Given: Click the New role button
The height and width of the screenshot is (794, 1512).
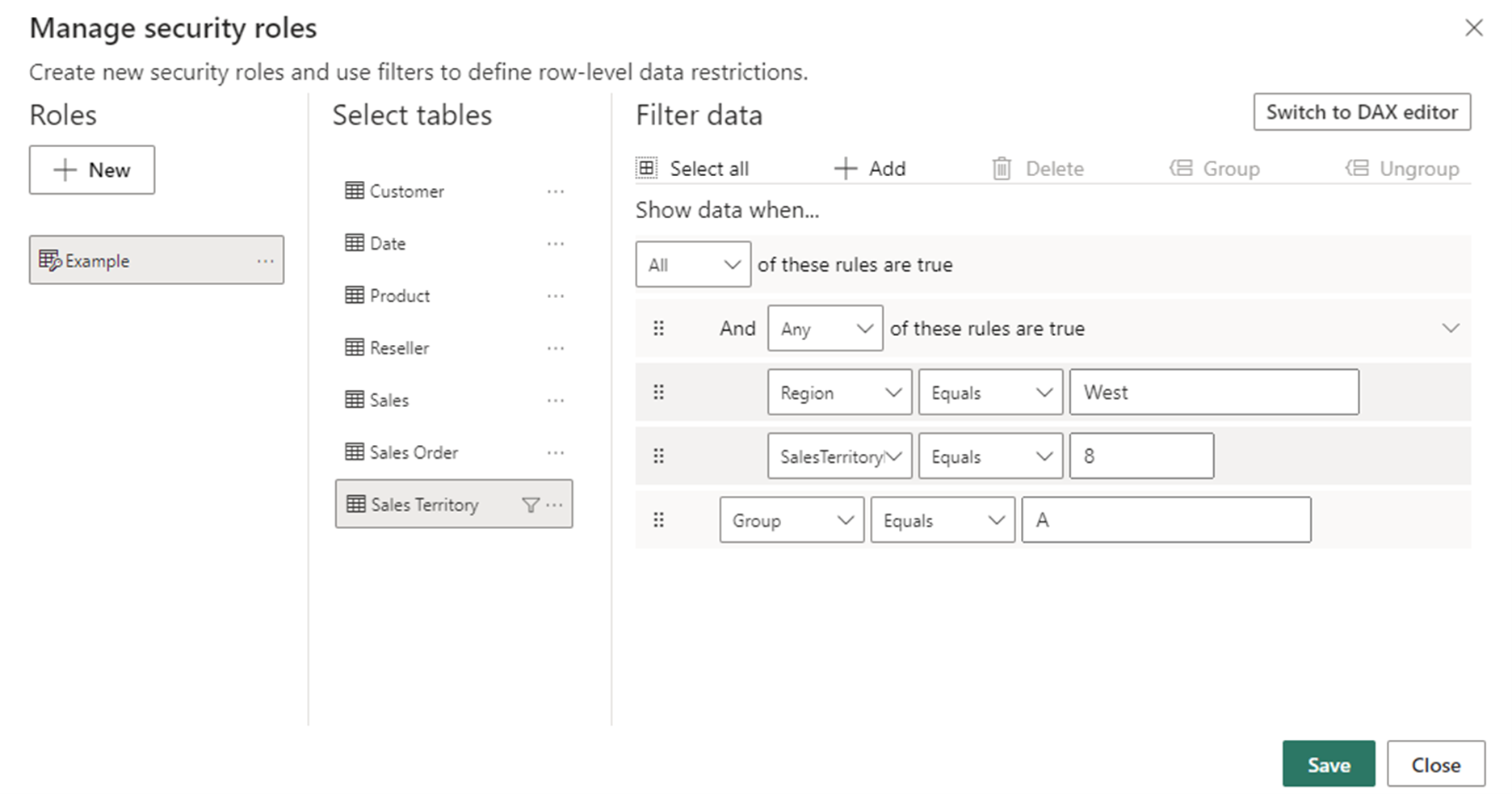Looking at the screenshot, I should pyautogui.click(x=91, y=170).
